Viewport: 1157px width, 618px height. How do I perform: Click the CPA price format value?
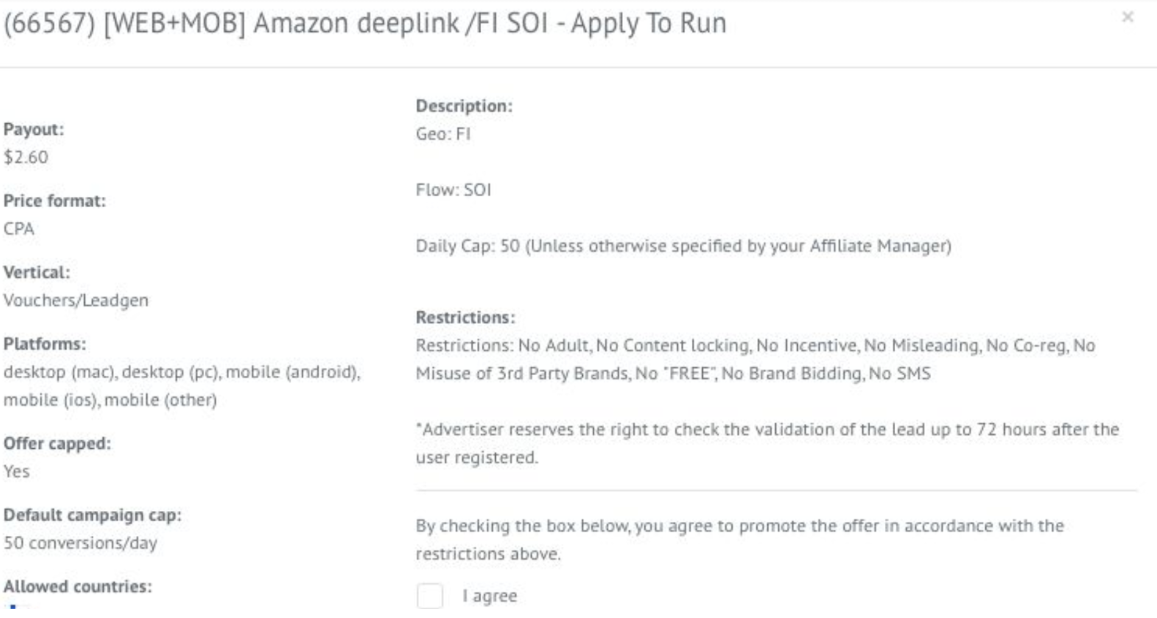tap(18, 229)
